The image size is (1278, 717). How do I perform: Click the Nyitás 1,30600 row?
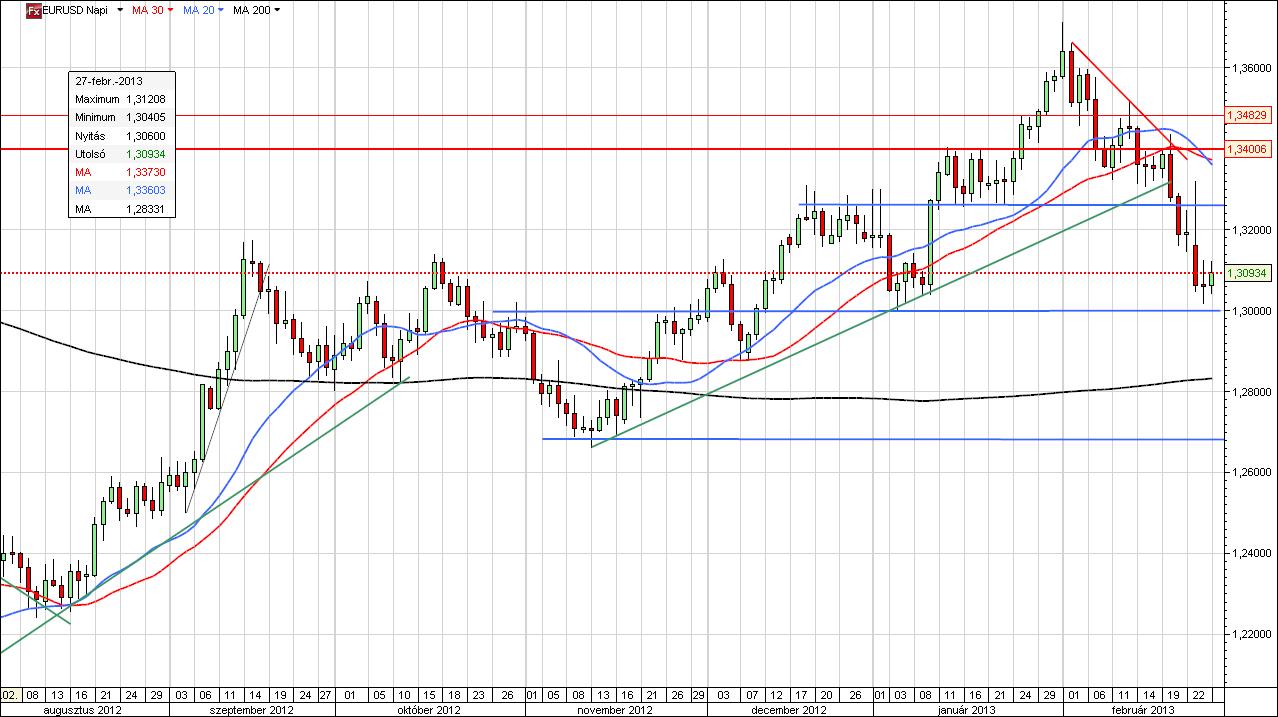pyautogui.click(x=122, y=135)
